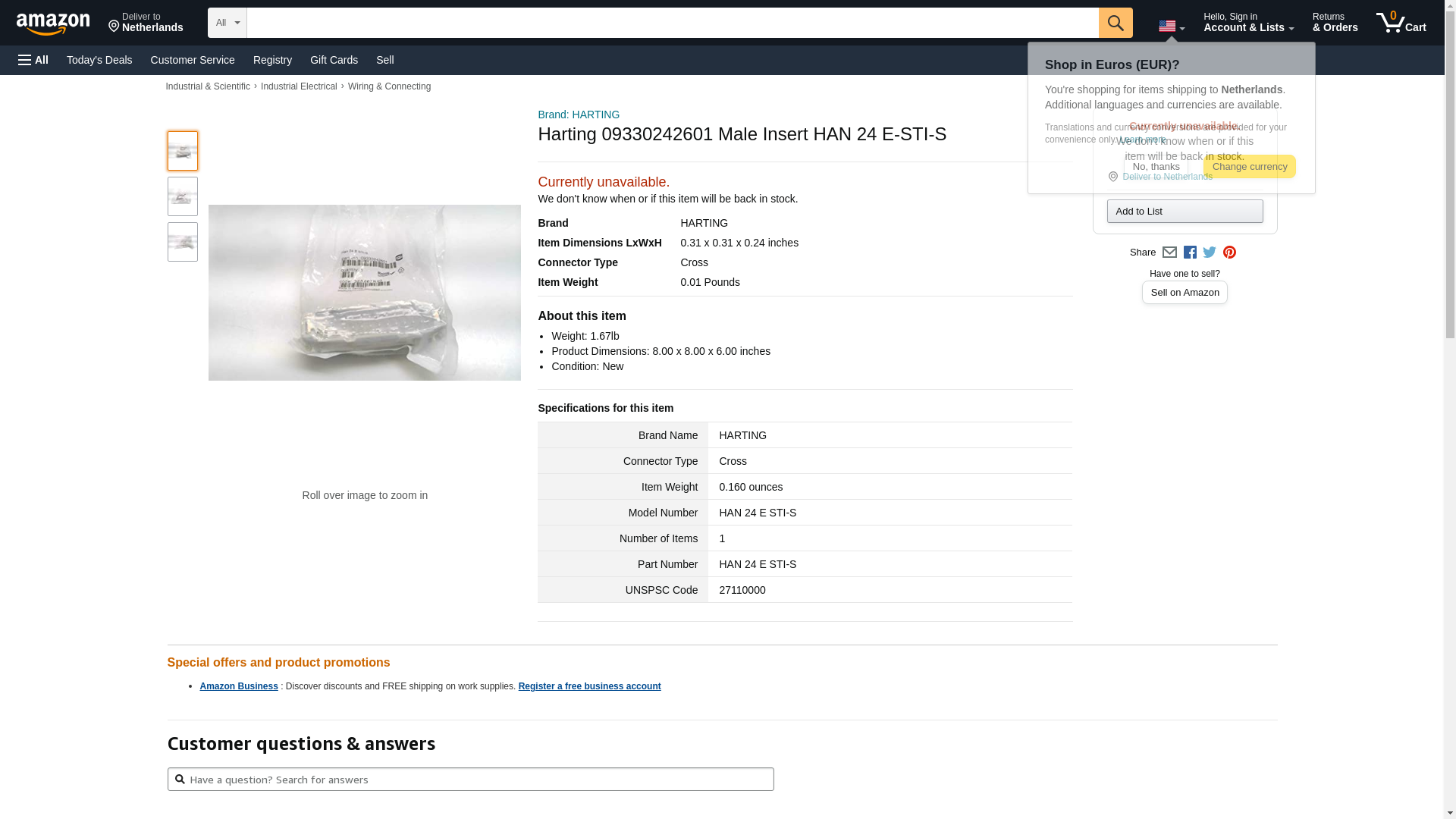The image size is (1456, 819).
Task: Share on Pinterest icon
Action: pyautogui.click(x=1229, y=253)
